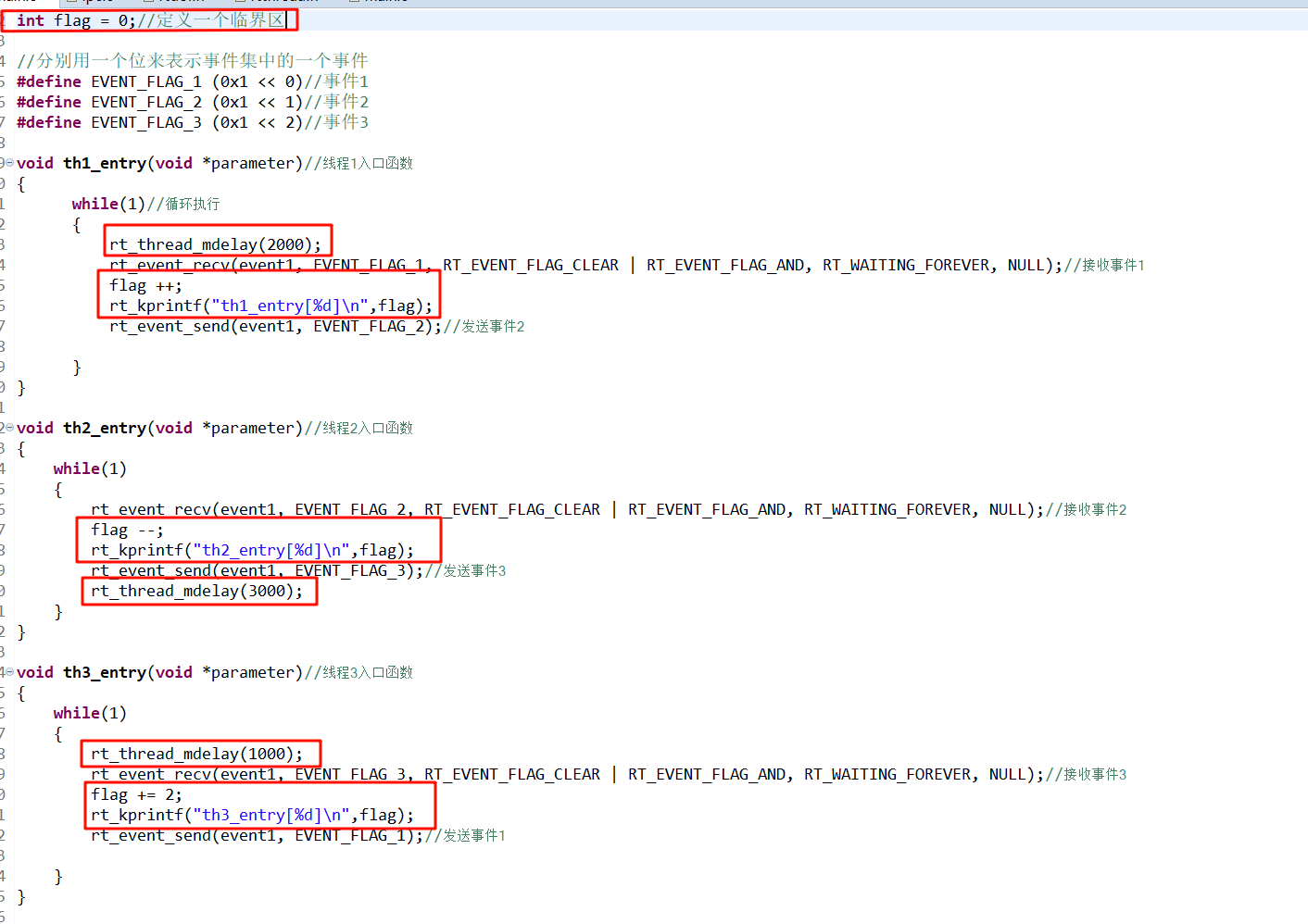Click the rt_thread_mdelay(3000) call
The image size is (1308, 924).
click(x=196, y=591)
